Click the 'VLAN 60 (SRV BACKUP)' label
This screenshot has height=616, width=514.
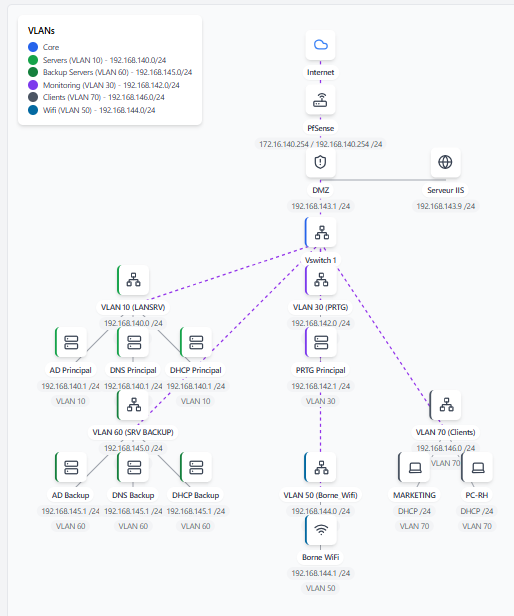pyautogui.click(x=133, y=432)
